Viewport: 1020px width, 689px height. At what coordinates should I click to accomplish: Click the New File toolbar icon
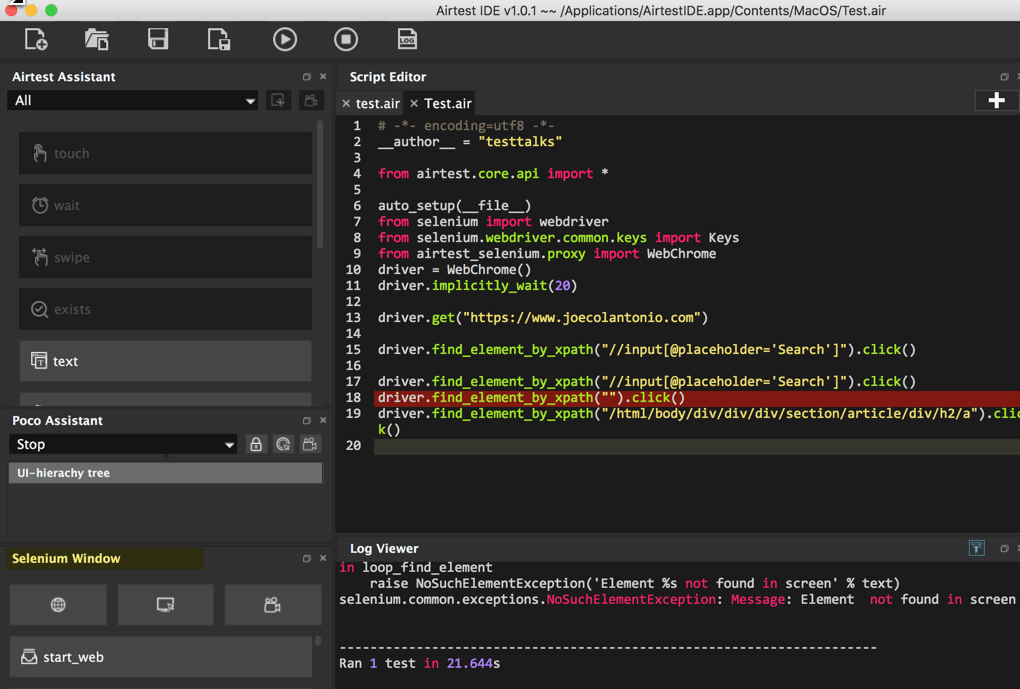36,39
